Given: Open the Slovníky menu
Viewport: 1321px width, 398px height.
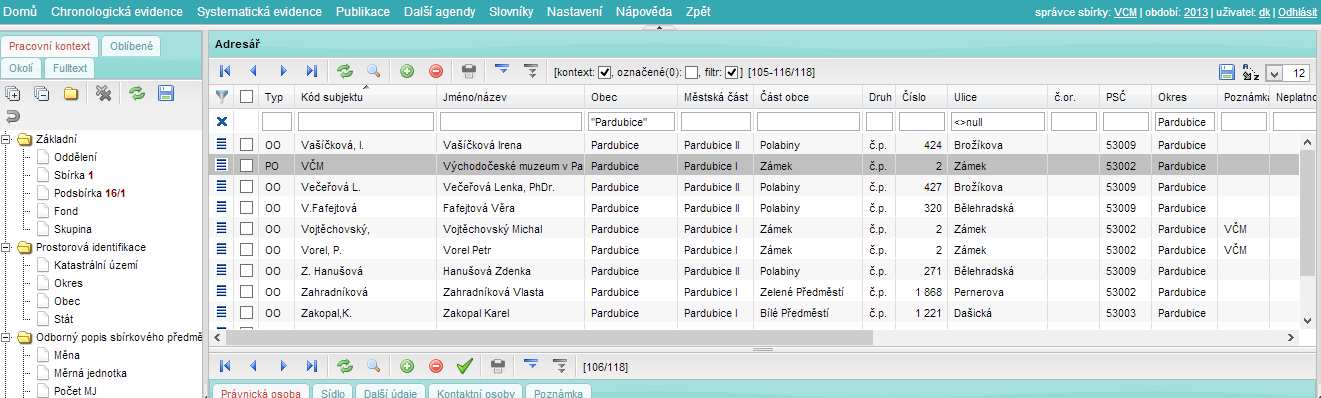Looking at the screenshot, I should coord(511,11).
